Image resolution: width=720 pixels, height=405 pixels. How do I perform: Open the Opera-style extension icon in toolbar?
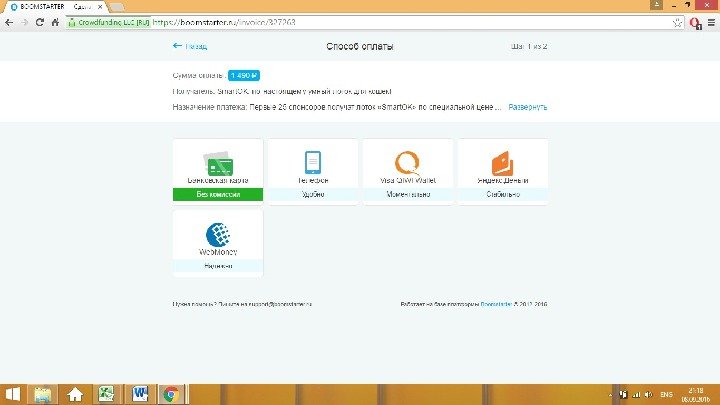695,23
